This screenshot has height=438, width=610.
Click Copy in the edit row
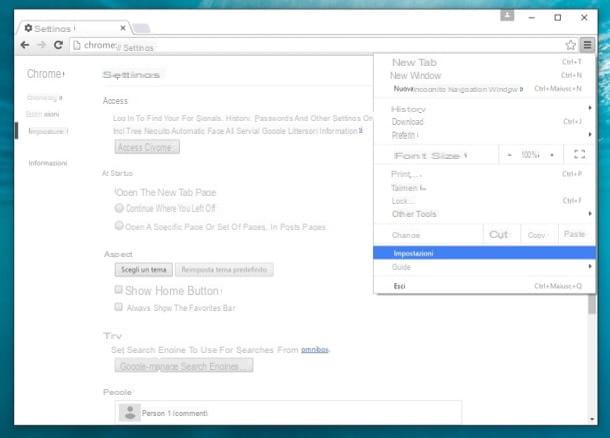[x=539, y=235]
